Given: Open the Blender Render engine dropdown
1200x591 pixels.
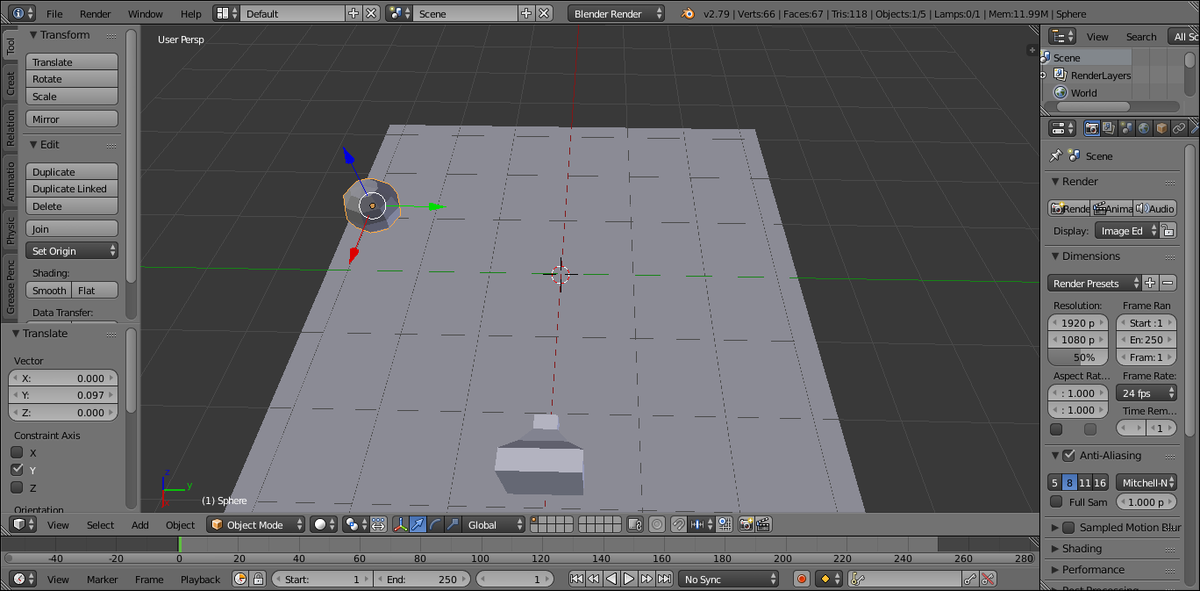Looking at the screenshot, I should pyautogui.click(x=617, y=14).
